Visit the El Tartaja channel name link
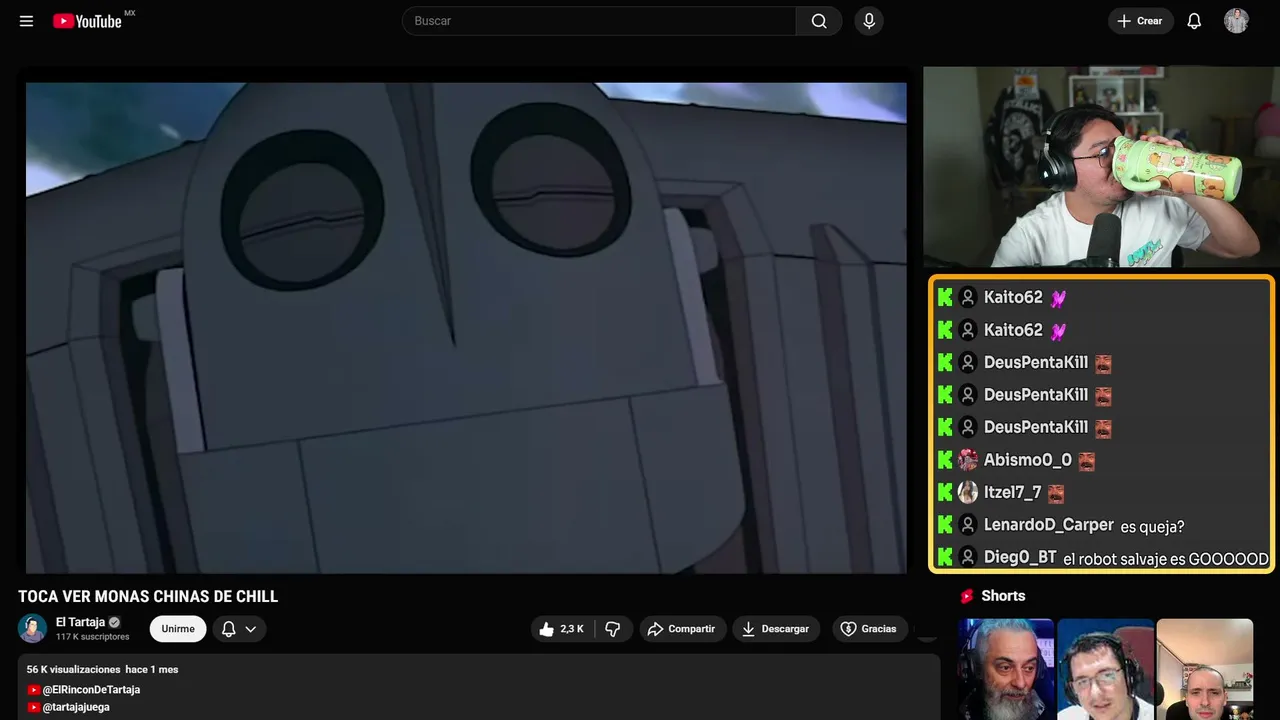This screenshot has height=720, width=1280. (x=80, y=622)
